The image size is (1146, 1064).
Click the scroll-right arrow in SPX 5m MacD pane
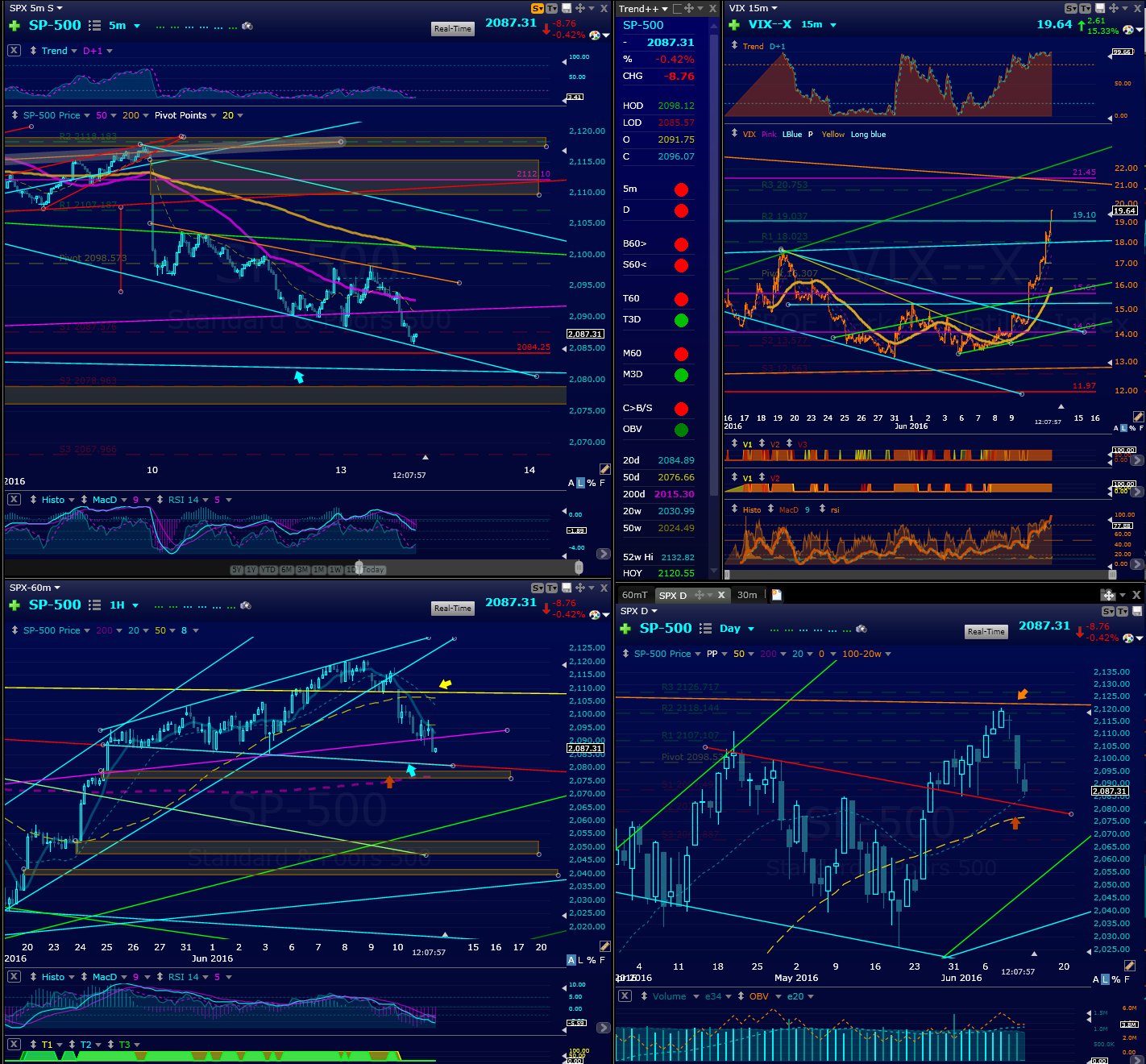603,554
